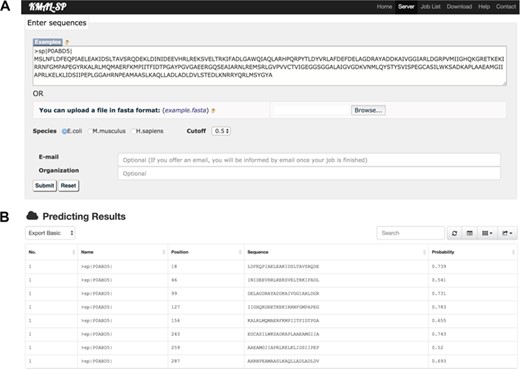520x369 pixels.
Task: Click the Probability value 0.52
Action: click(437, 348)
